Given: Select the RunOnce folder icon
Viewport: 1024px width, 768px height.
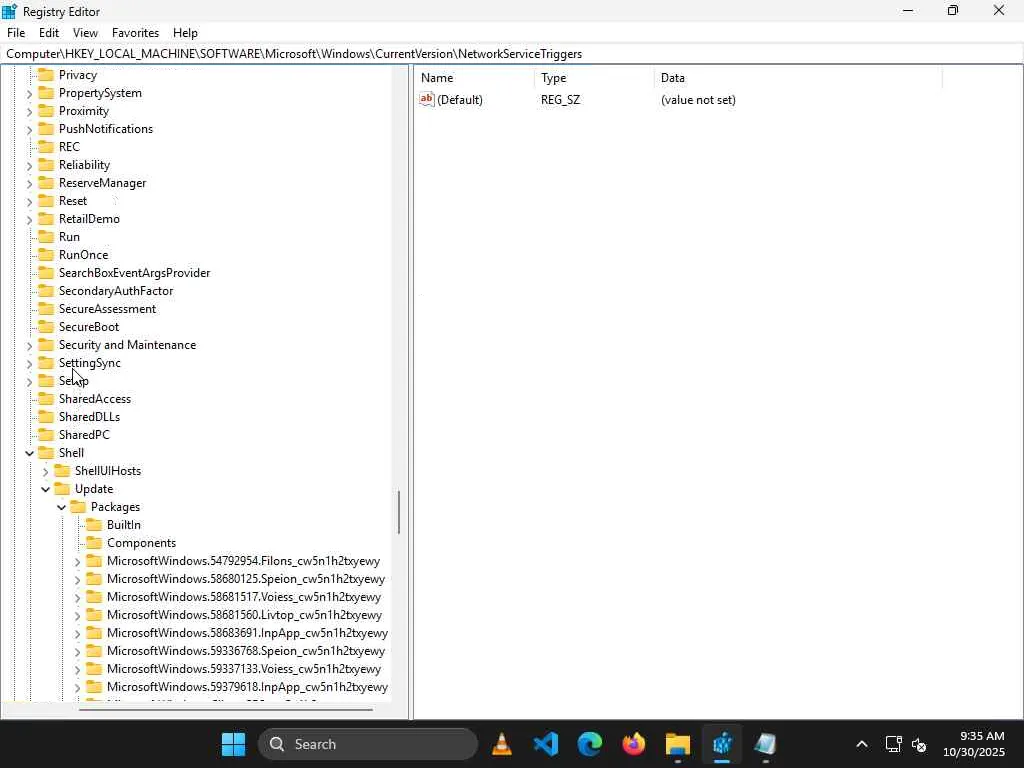Looking at the screenshot, I should (x=46, y=255).
